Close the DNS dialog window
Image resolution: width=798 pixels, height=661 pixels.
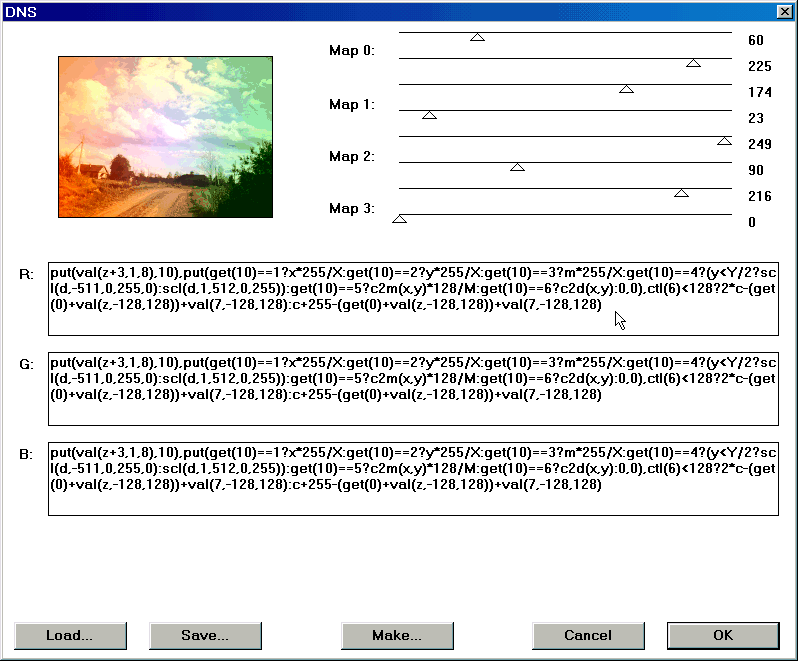coord(783,10)
